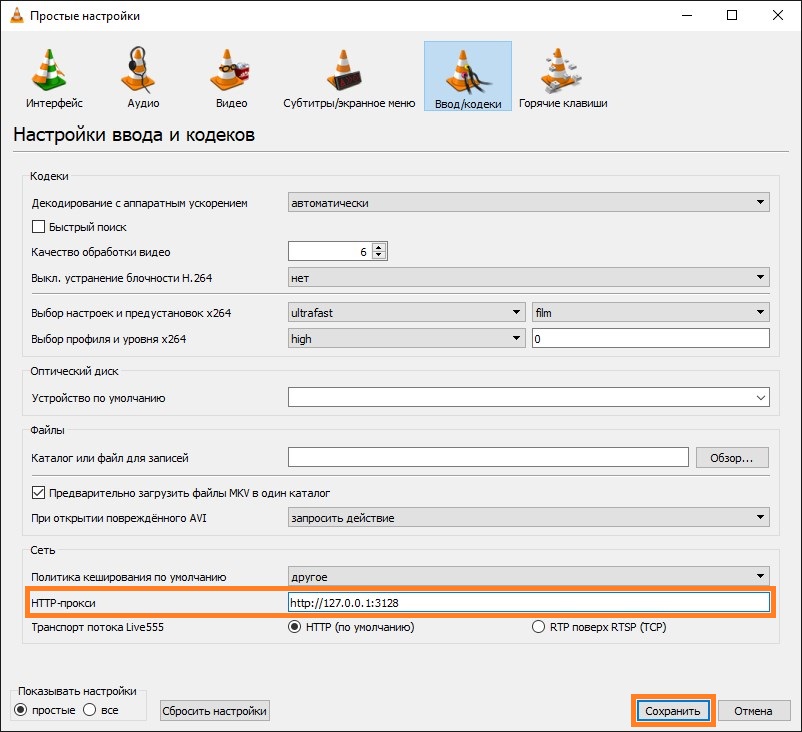This screenshot has width=802, height=732.
Task: Select the Ввод/кодеки settings icon
Action: tap(467, 71)
